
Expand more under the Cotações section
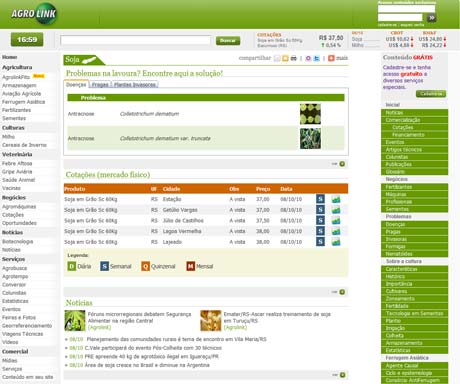pyautogui.click(x=342, y=292)
